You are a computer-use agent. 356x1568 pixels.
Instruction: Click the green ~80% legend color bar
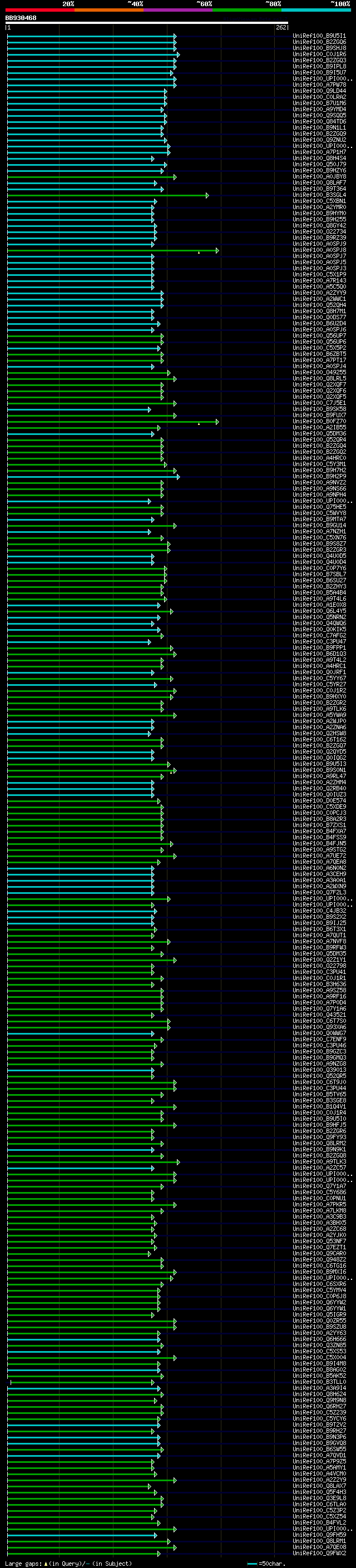pos(247,10)
